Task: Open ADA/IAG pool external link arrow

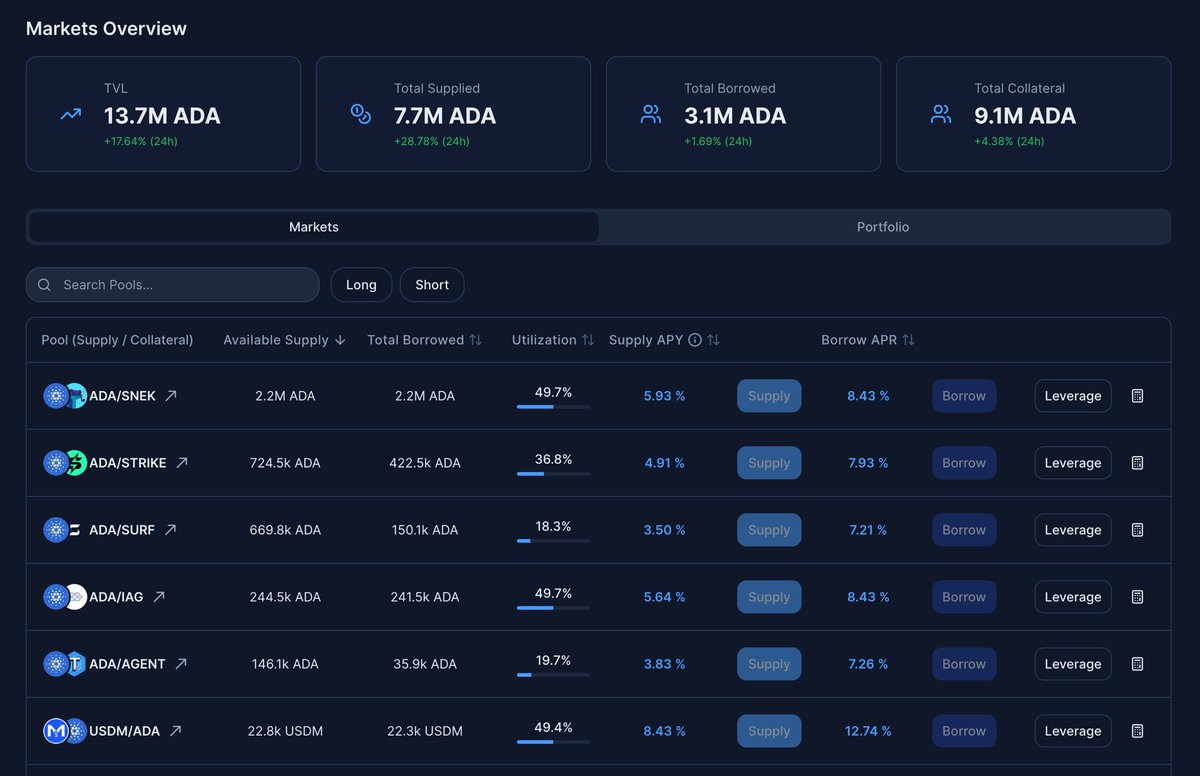Action: [x=159, y=597]
